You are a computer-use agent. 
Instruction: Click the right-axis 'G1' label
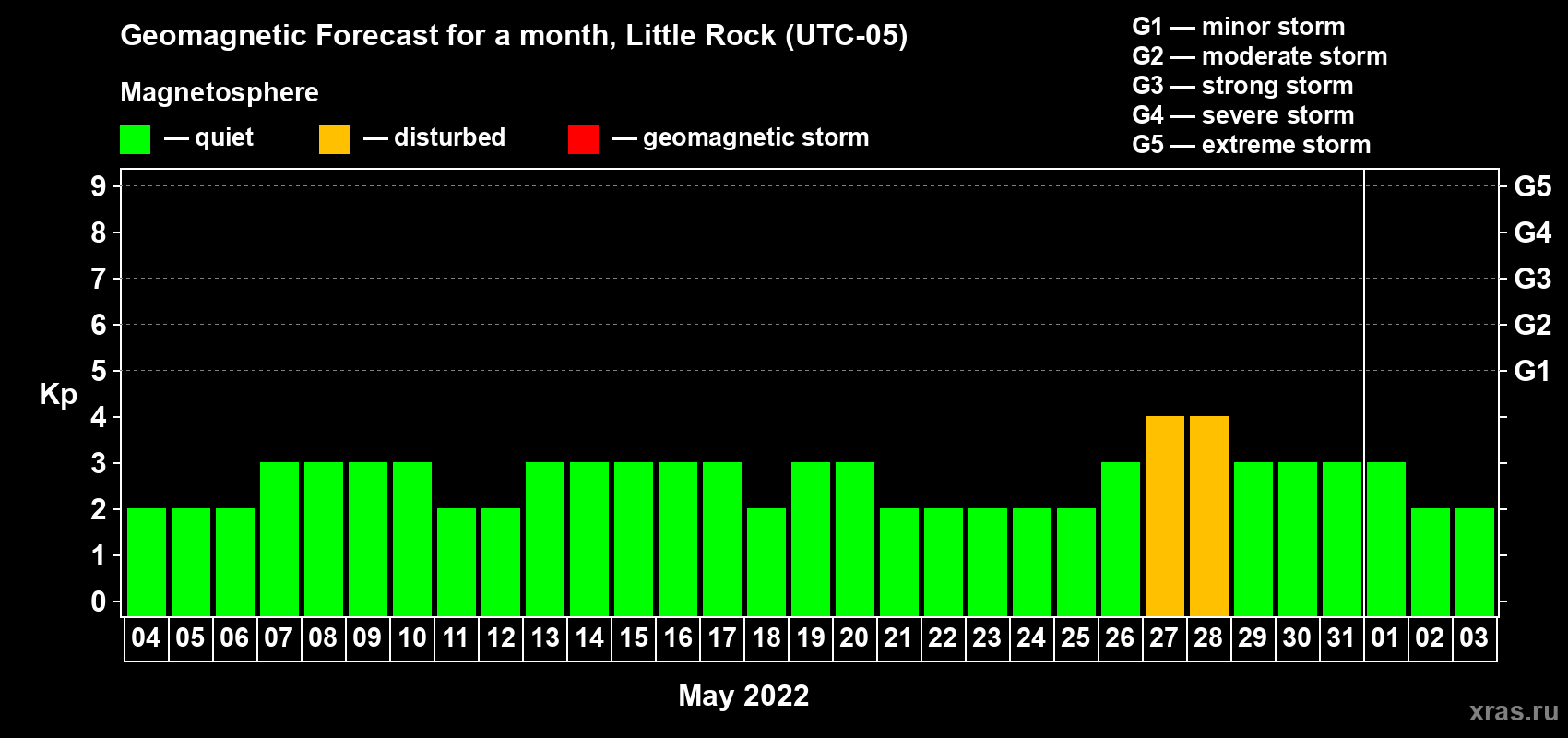pos(1533,371)
